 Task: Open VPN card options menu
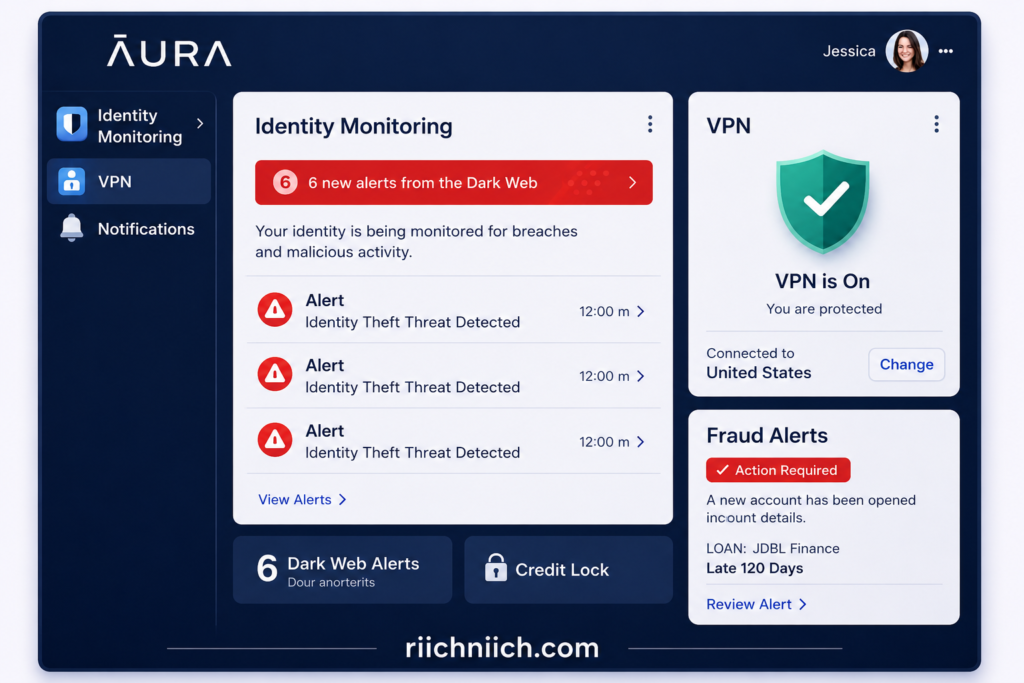click(936, 124)
